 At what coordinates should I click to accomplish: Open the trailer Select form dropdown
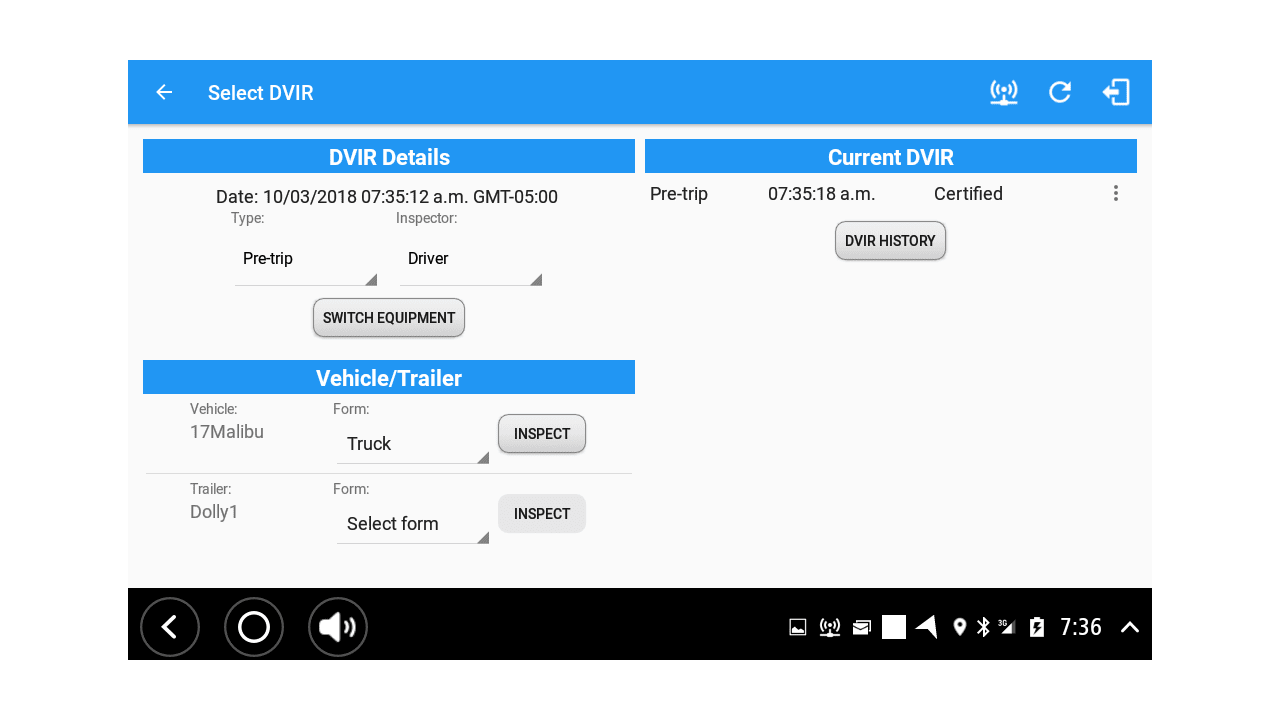click(413, 524)
